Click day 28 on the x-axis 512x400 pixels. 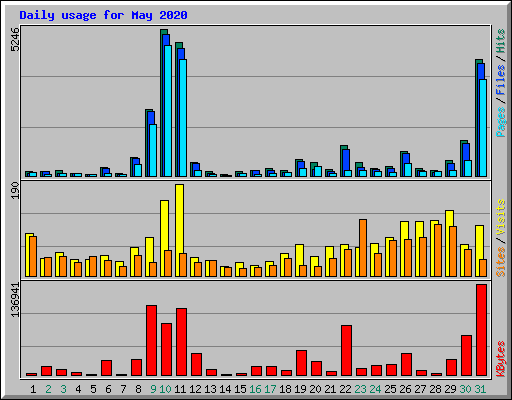(x=435, y=389)
